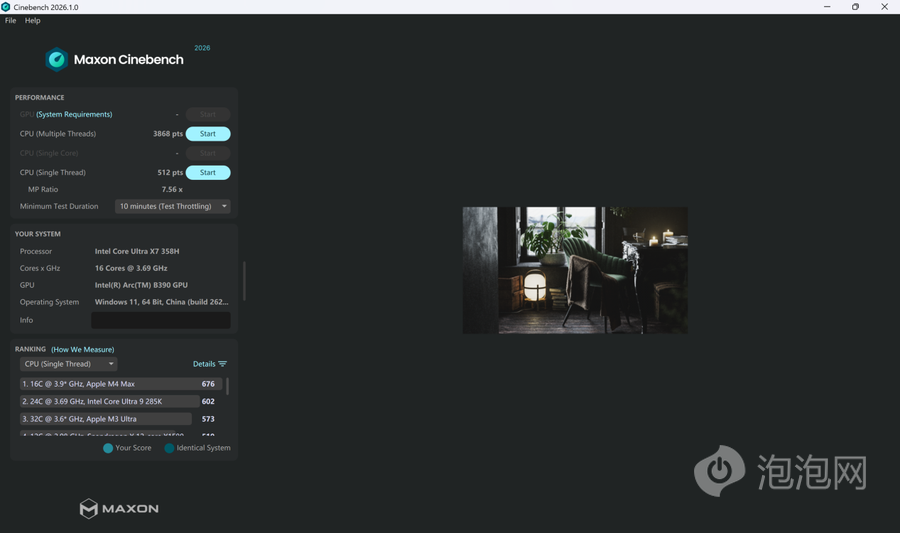Click the Maxon Cinebench hexagon logo icon
The width and height of the screenshot is (900, 533).
point(57,60)
